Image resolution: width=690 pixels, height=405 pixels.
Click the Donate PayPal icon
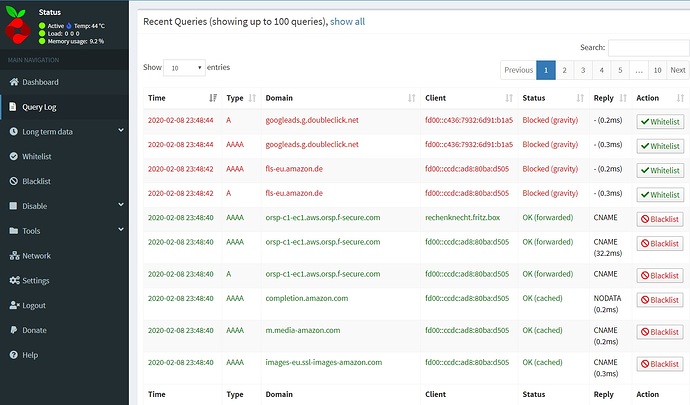click(13, 330)
